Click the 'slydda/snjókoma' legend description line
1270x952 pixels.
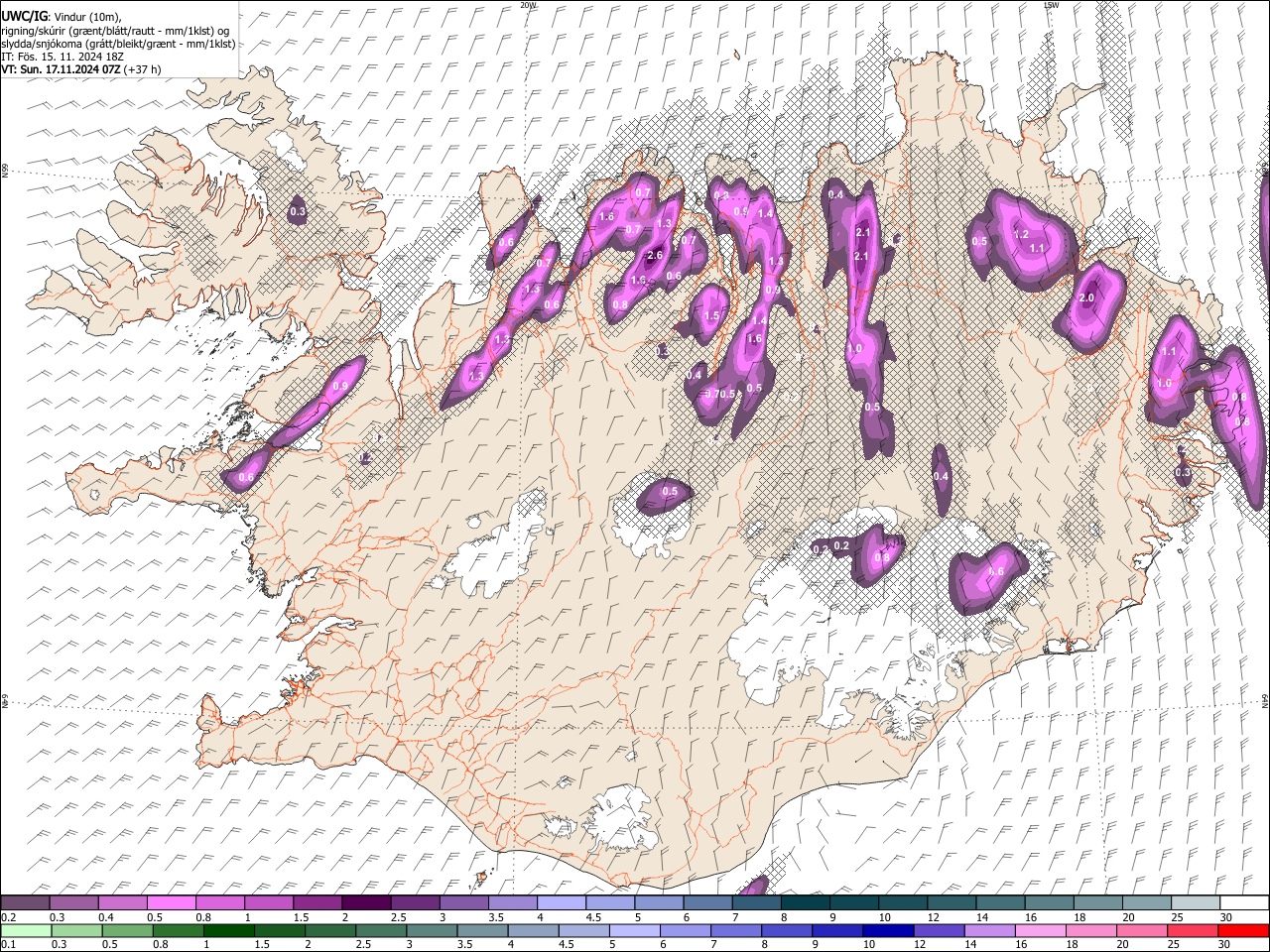(x=118, y=44)
